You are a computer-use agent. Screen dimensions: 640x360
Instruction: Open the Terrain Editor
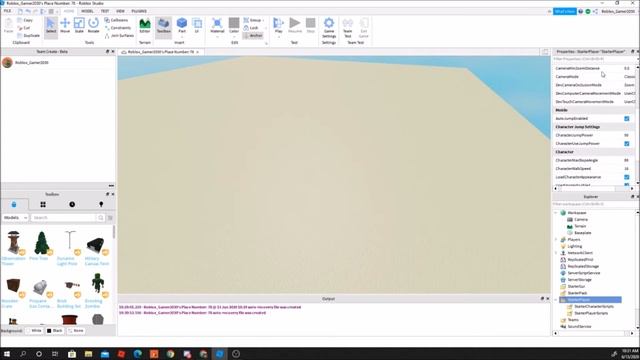pyautogui.click(x=145, y=26)
